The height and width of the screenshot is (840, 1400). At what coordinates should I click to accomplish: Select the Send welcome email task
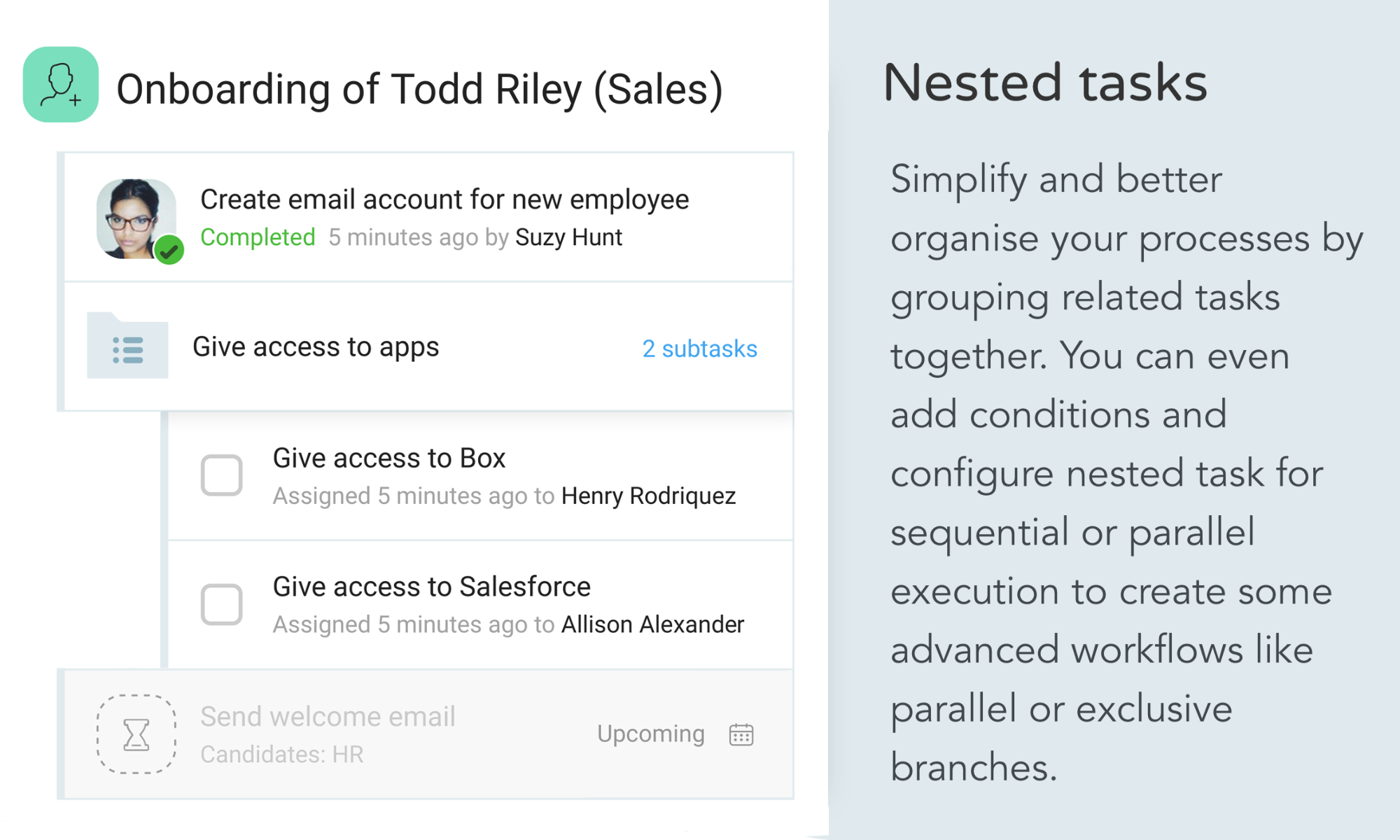click(328, 717)
